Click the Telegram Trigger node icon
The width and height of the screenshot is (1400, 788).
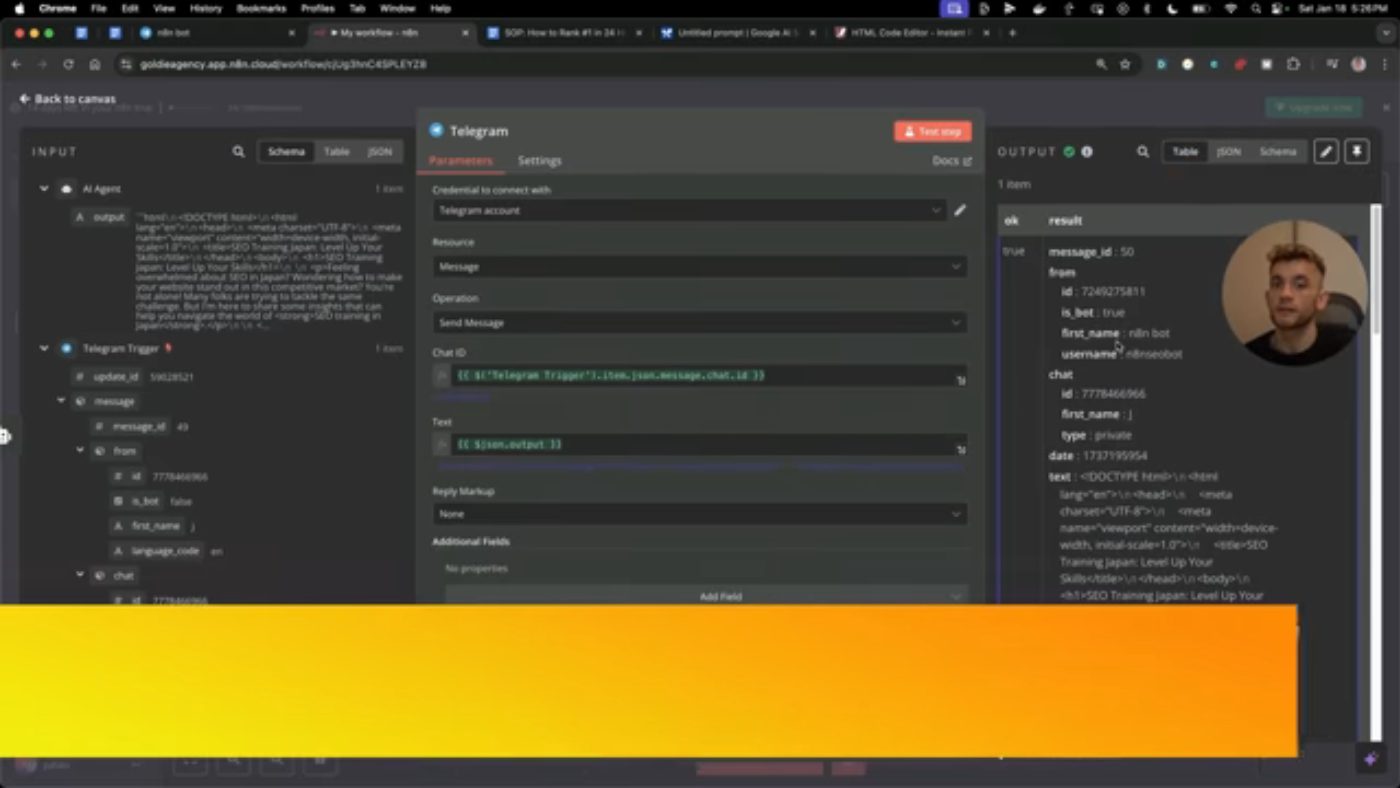tap(66, 348)
